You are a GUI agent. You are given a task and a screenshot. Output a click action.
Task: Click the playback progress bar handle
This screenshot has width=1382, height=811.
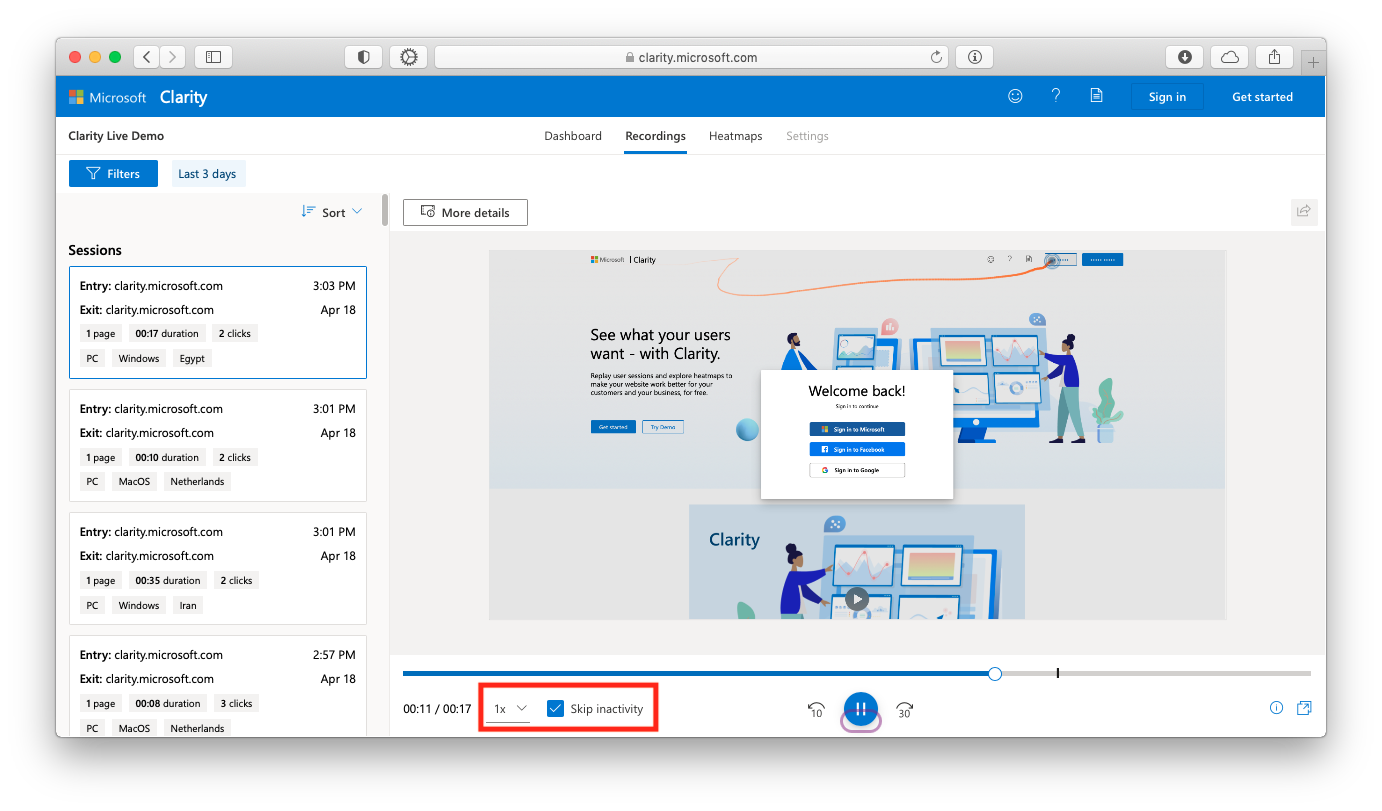(994, 673)
